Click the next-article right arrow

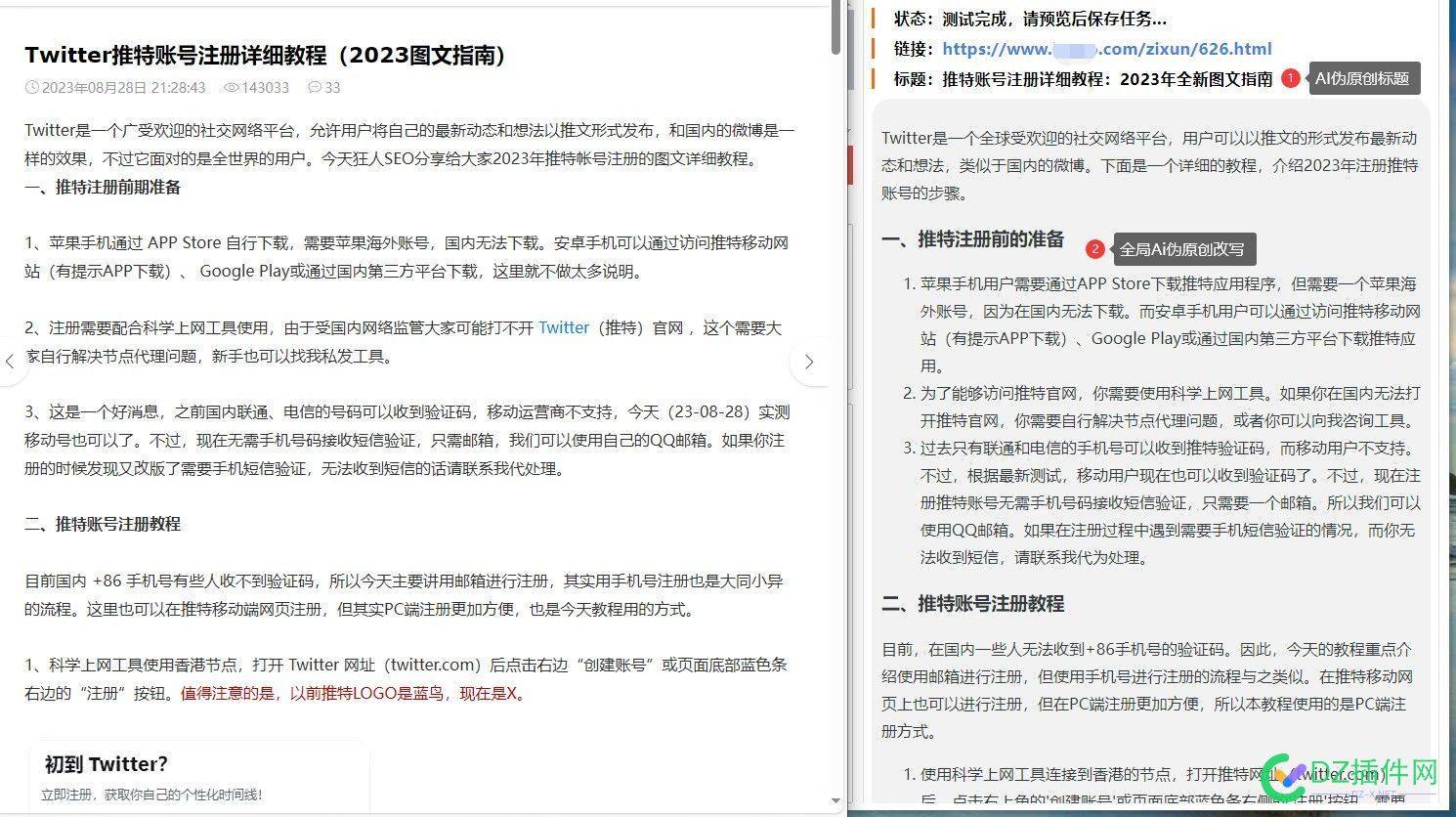click(x=809, y=362)
